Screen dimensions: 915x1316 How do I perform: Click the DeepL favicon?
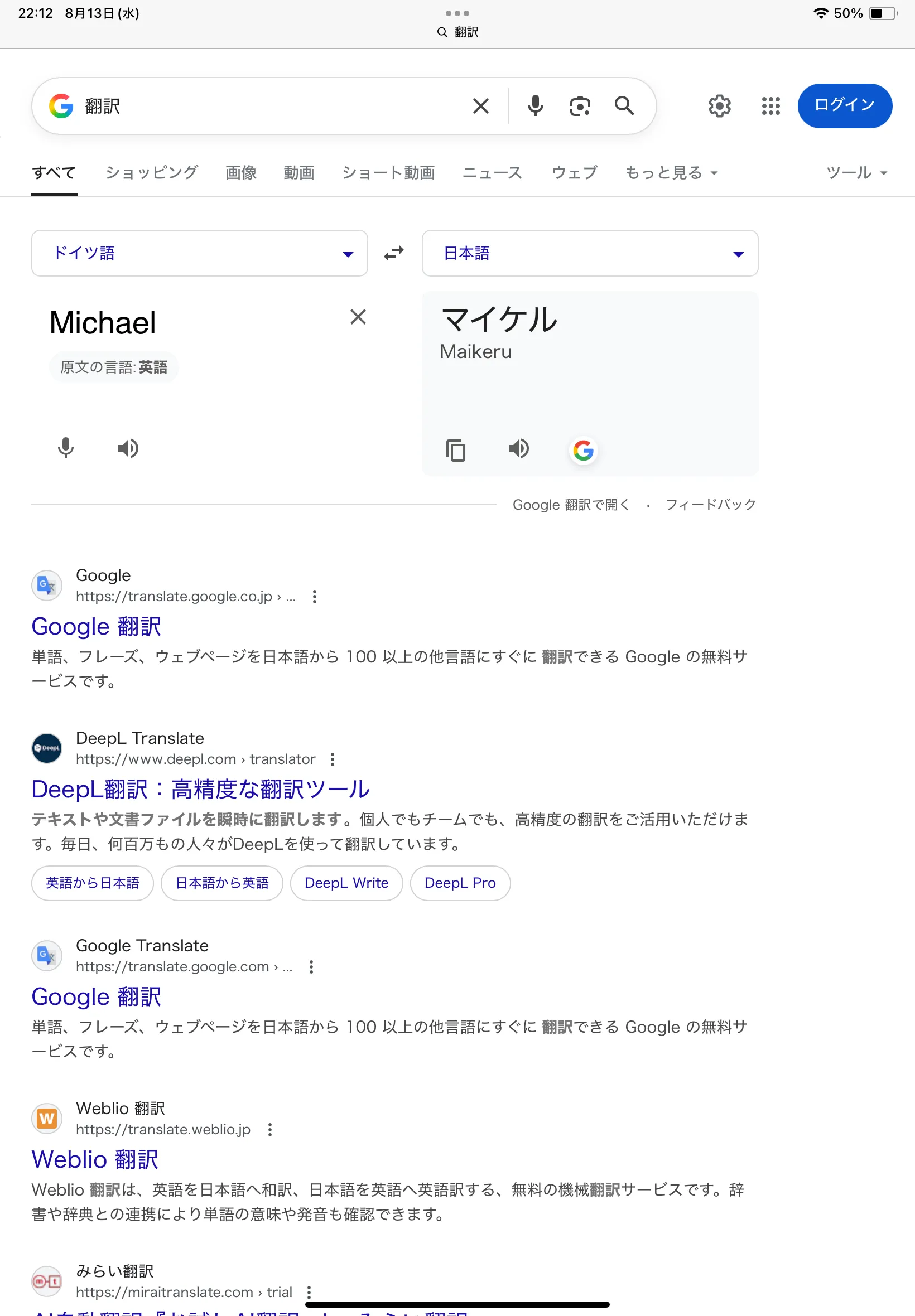click(x=46, y=748)
